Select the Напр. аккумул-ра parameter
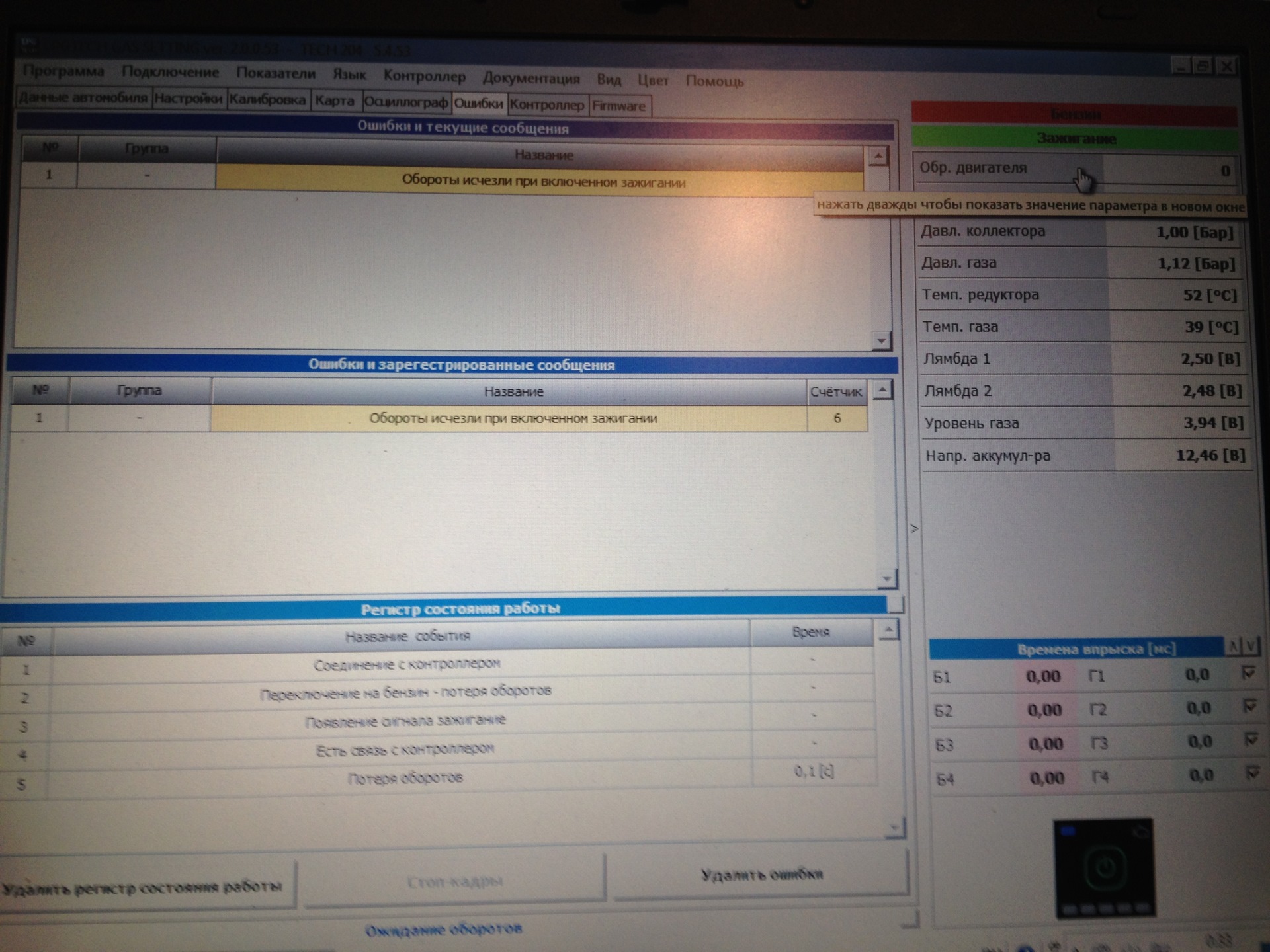The image size is (1270, 952). (x=1089, y=456)
